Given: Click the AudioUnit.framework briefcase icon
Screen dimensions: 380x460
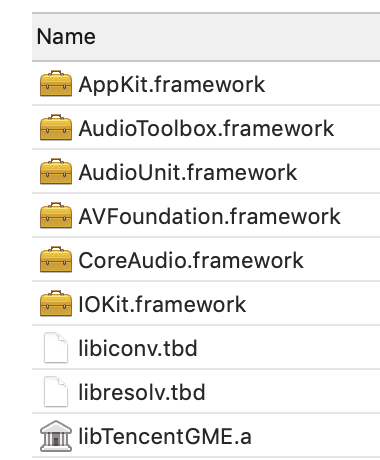Looking at the screenshot, I should point(56,171).
